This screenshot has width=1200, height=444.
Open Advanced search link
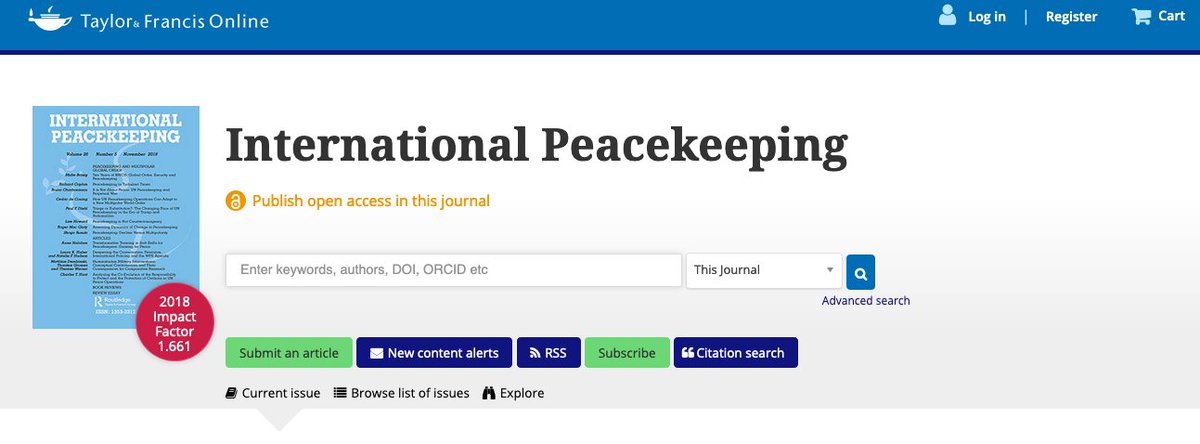866,300
